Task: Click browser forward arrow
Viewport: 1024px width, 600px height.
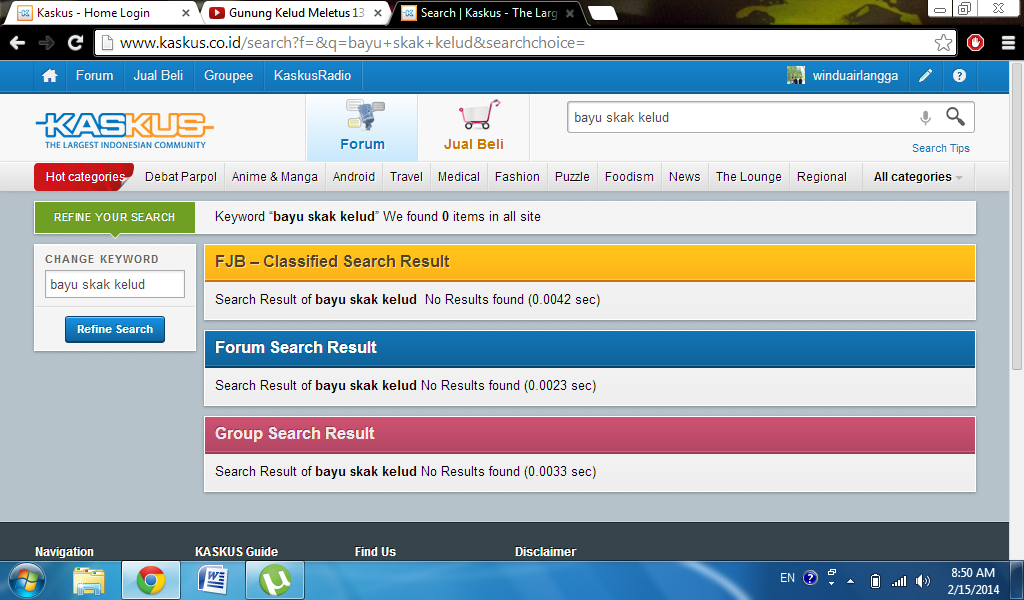Action: [x=46, y=43]
